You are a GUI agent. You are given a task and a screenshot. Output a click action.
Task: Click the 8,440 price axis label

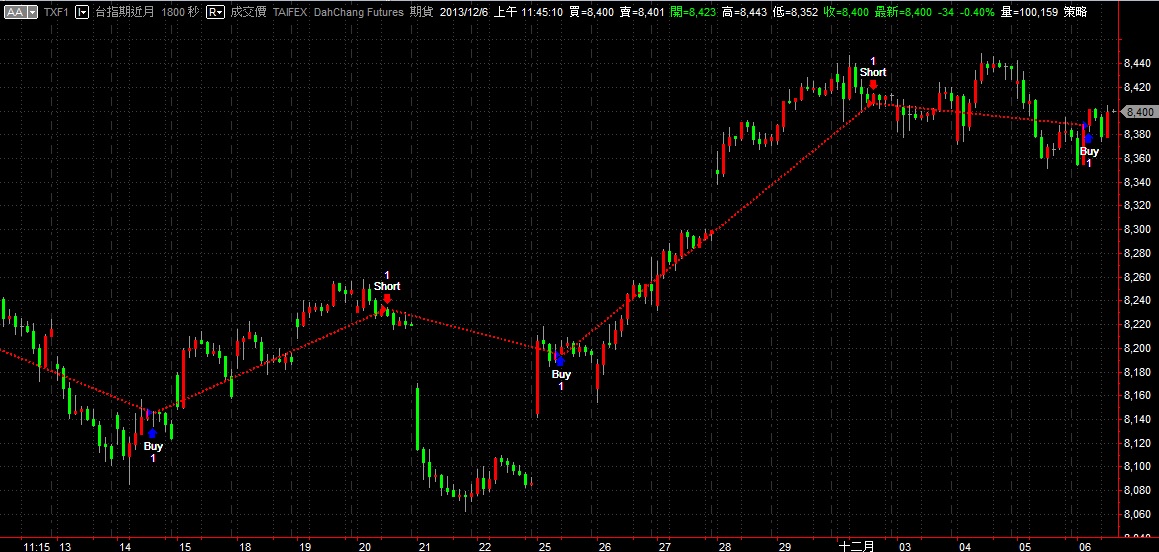coord(1138,64)
